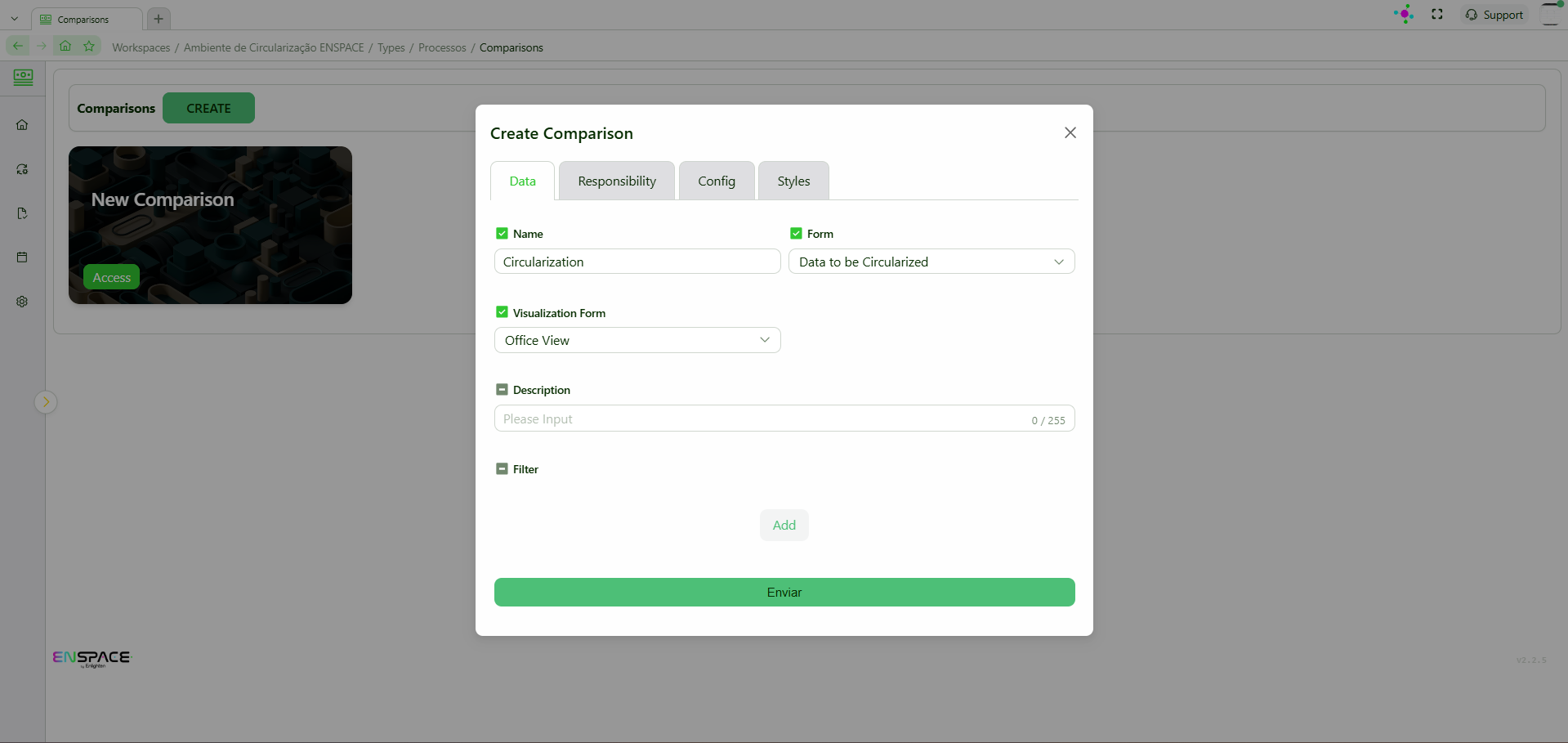Click the Add filter button

pyautogui.click(x=784, y=525)
